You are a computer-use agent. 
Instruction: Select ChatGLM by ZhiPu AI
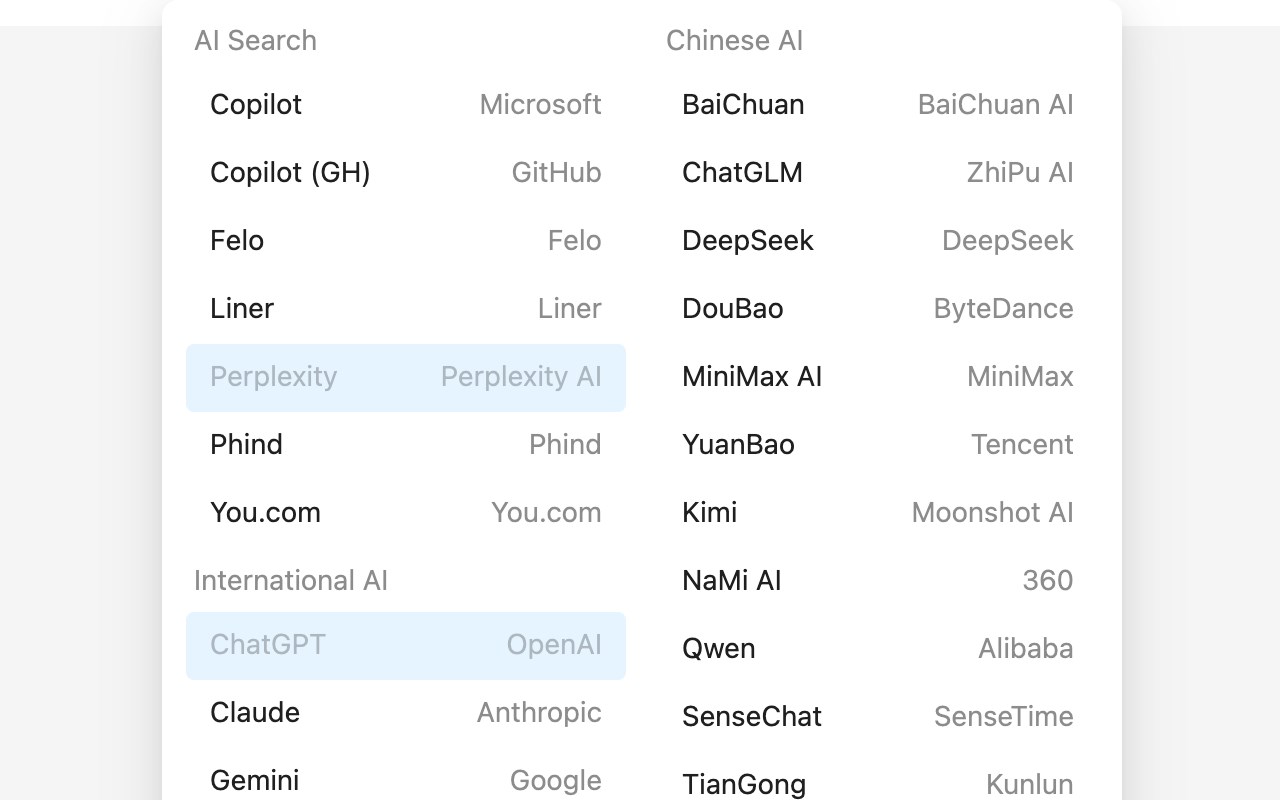pyautogui.click(x=878, y=173)
